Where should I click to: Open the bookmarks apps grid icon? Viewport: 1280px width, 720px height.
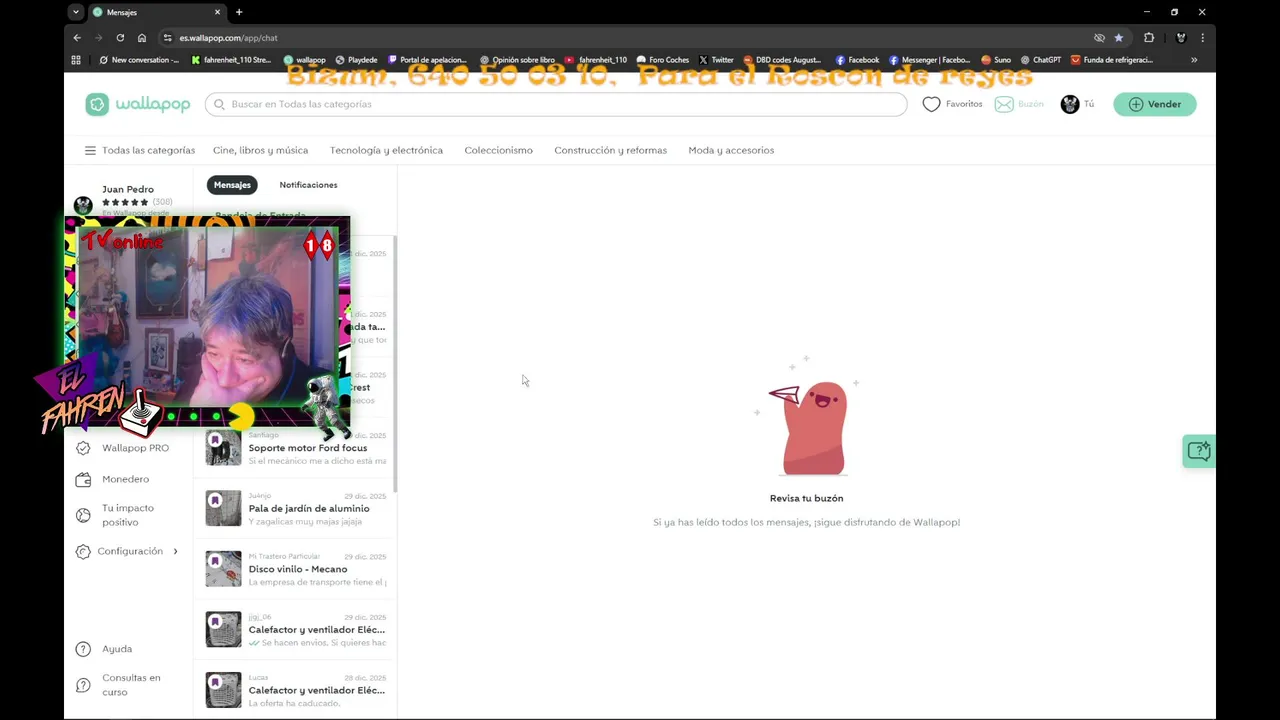[x=76, y=60]
